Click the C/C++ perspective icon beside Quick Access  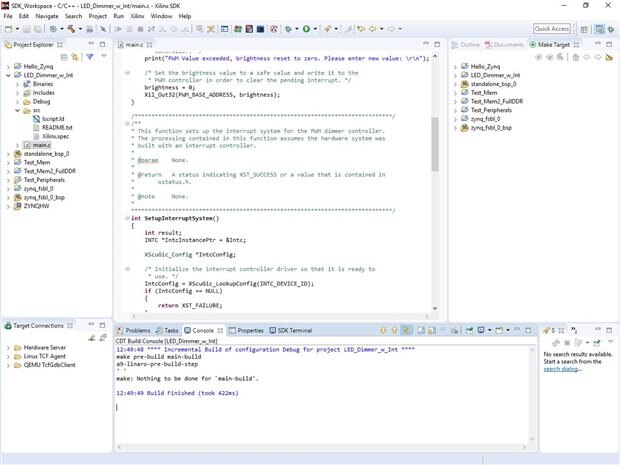point(599,29)
